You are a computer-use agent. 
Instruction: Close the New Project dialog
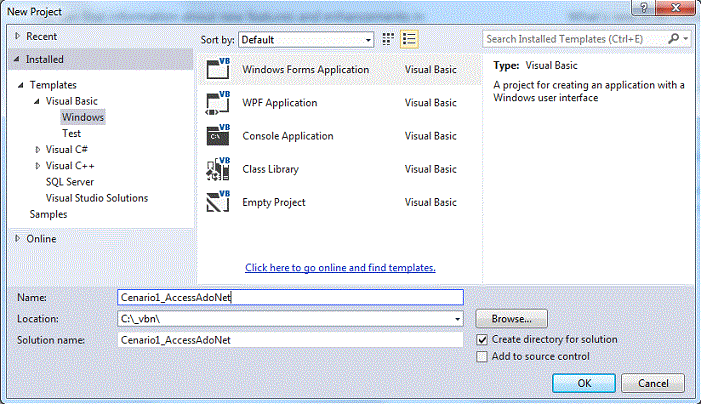(x=676, y=8)
